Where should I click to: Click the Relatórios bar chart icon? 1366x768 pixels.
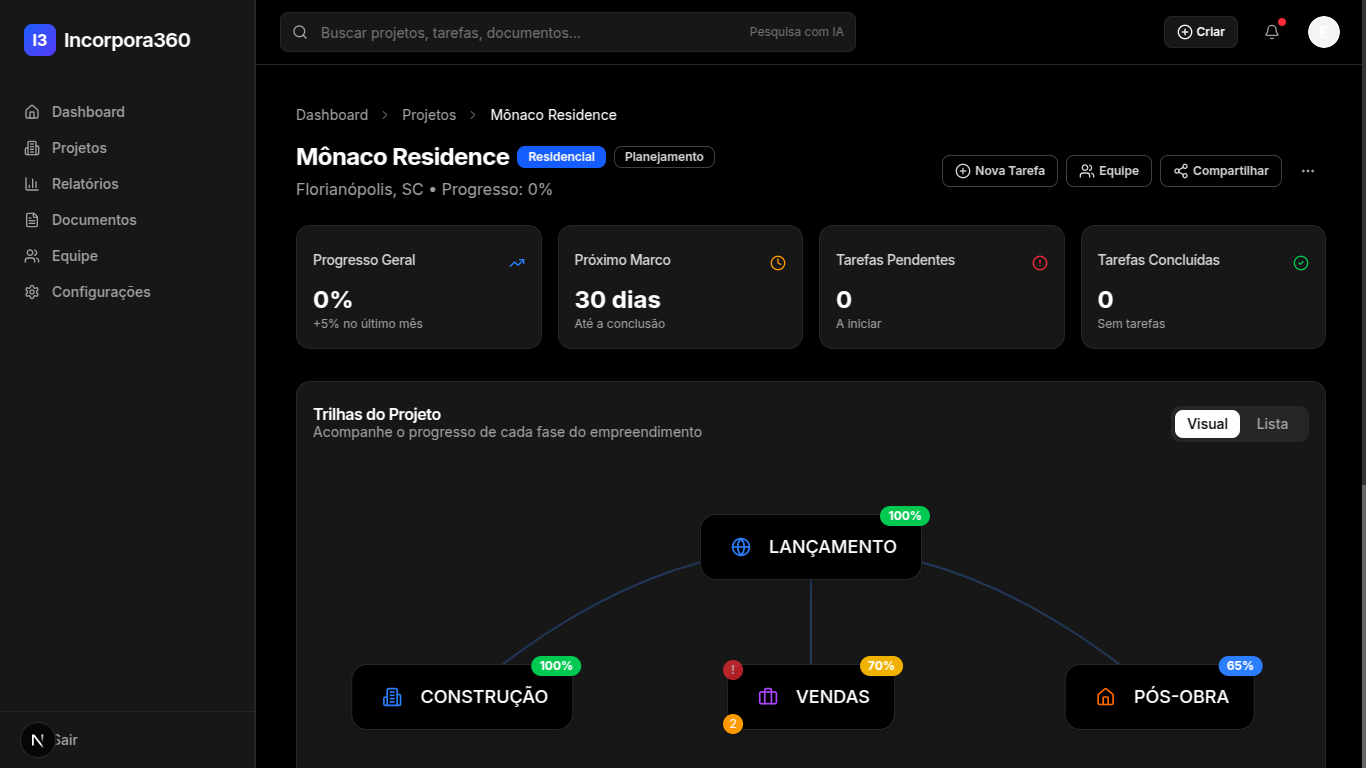pos(31,183)
